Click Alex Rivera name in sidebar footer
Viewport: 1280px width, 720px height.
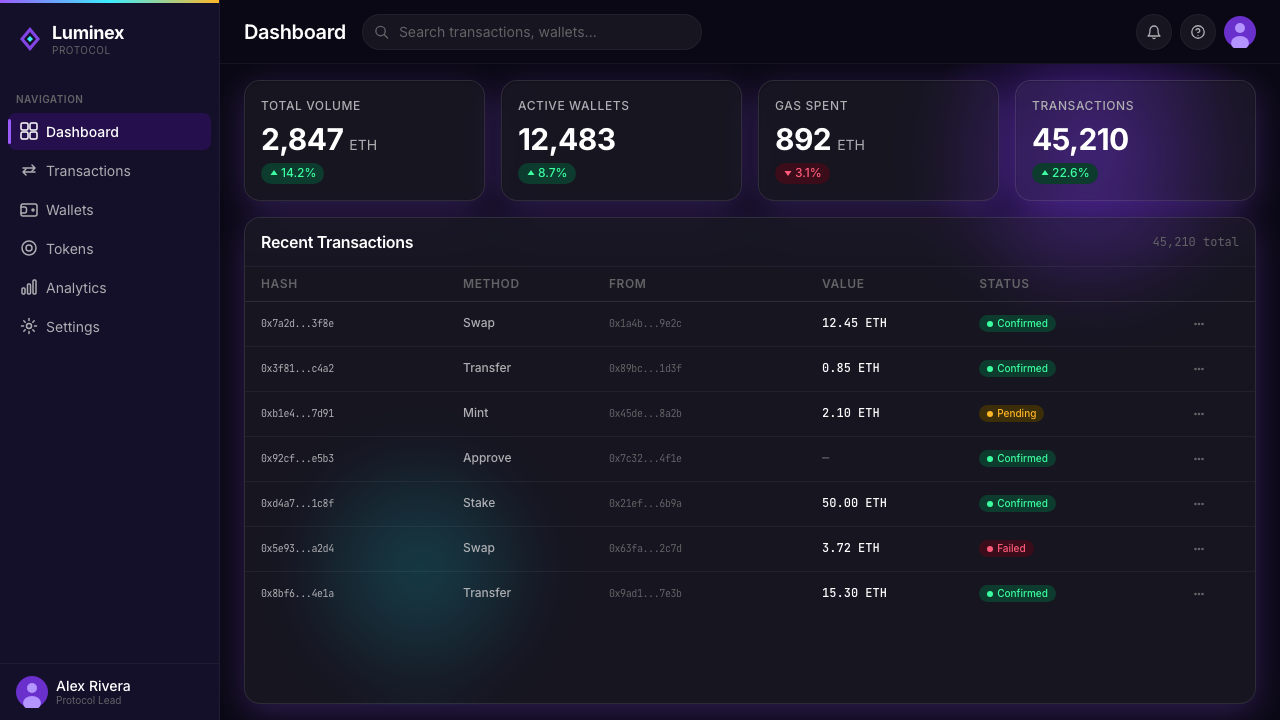pos(93,686)
